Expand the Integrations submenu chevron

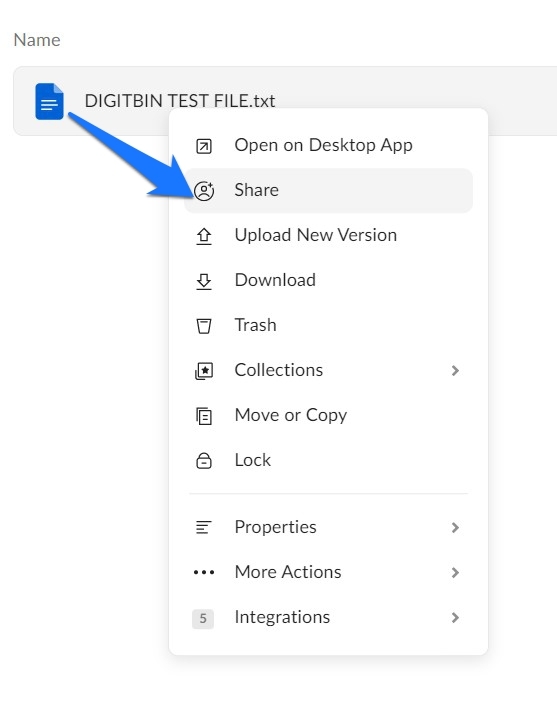click(455, 617)
